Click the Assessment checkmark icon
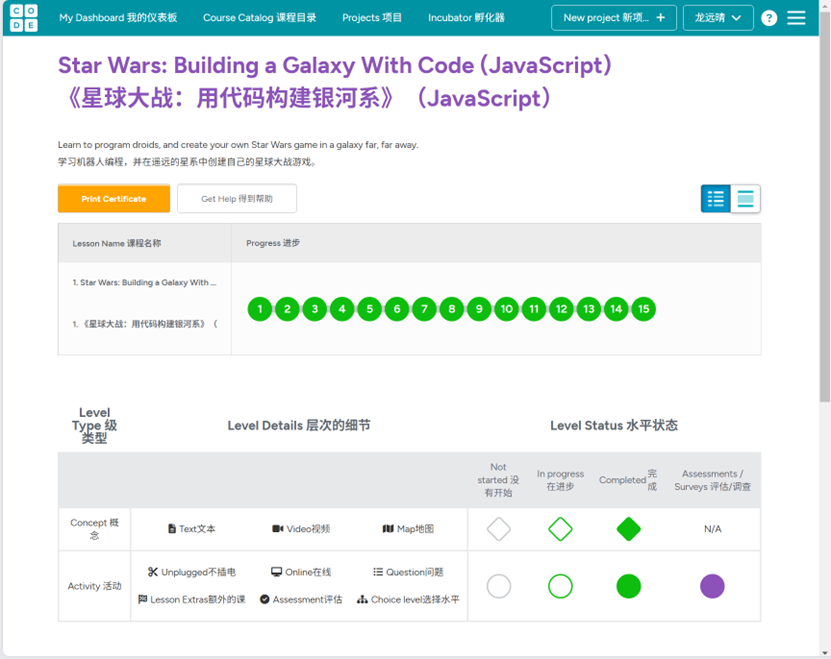Viewport: 831px width, 659px height. 264,599
